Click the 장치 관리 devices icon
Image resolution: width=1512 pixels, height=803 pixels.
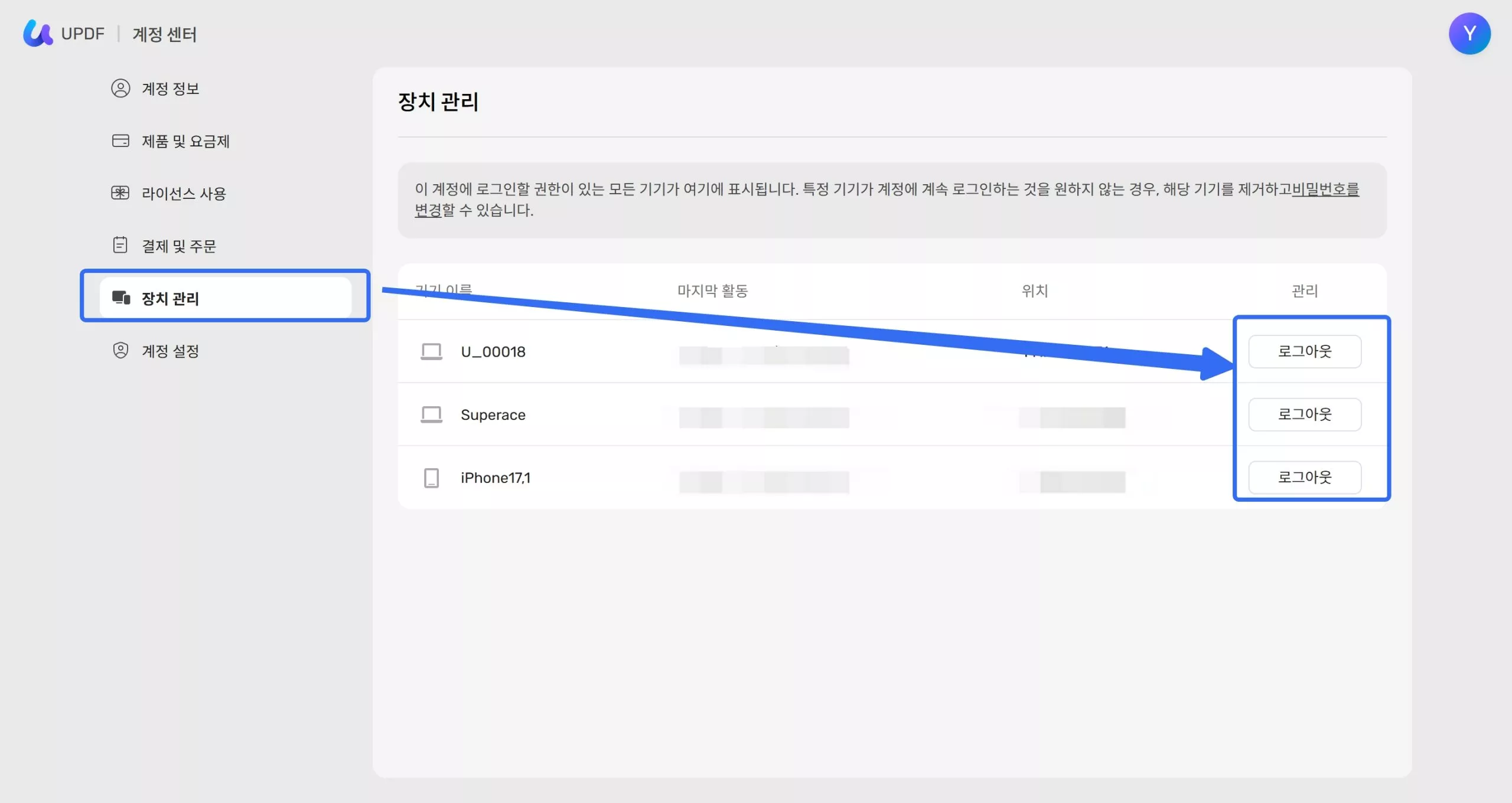point(121,298)
